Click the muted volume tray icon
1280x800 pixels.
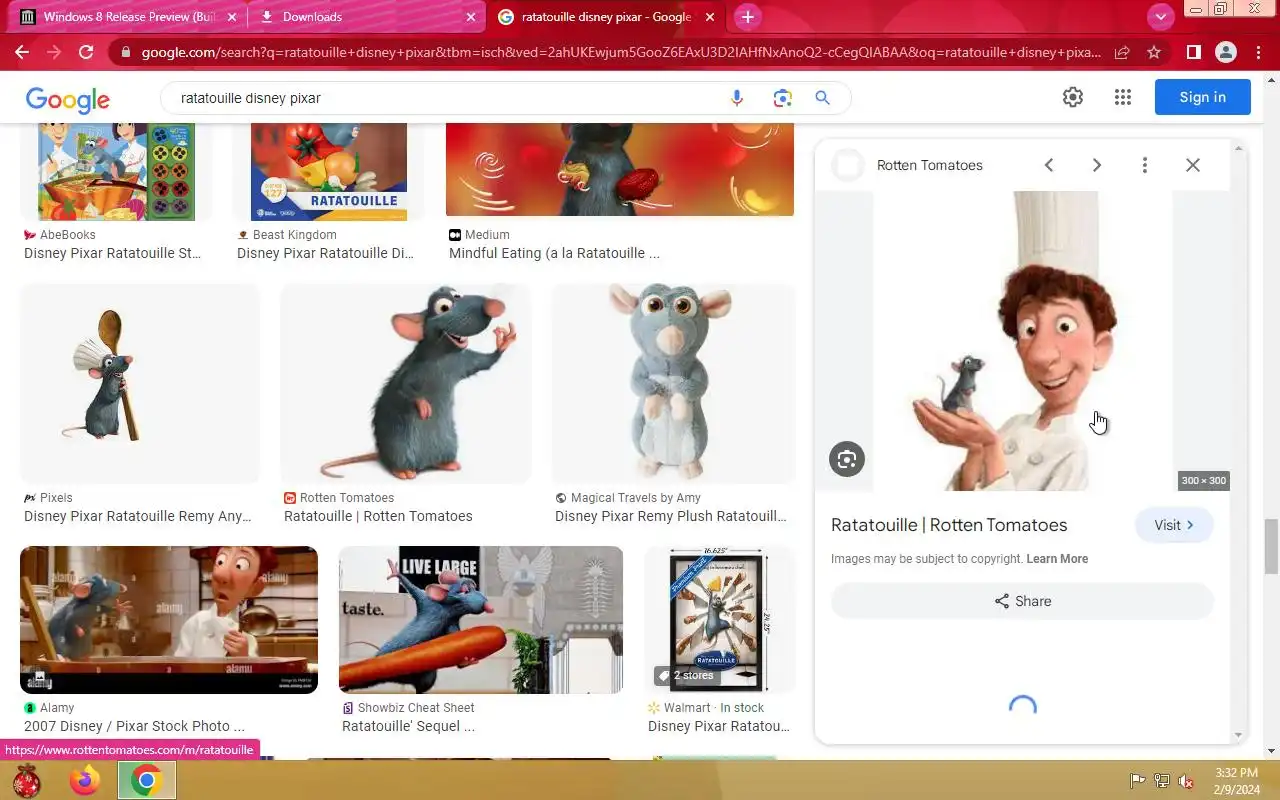coord(1186,781)
